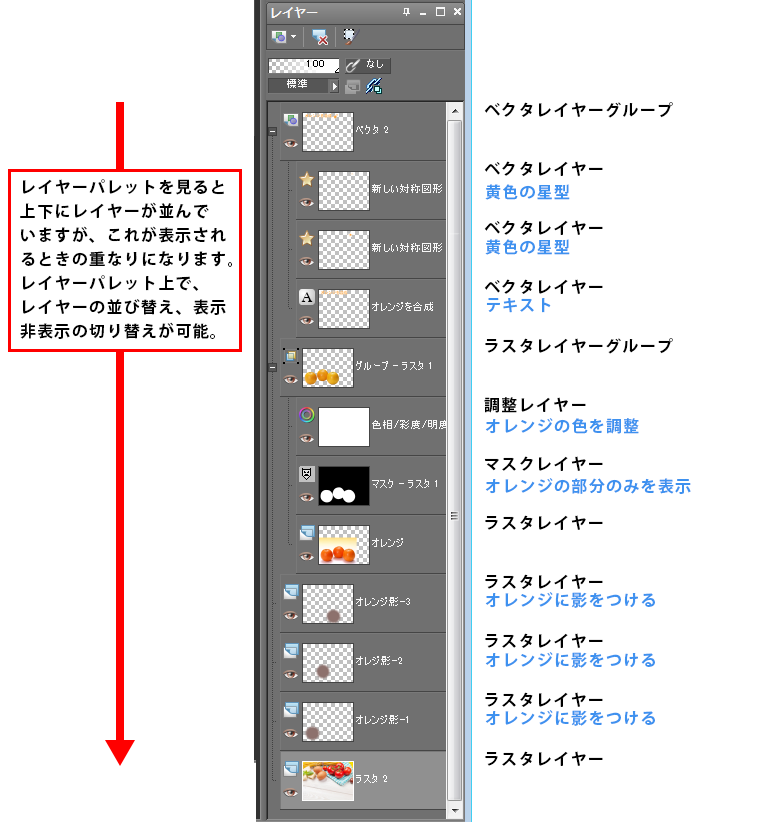Select the オレンジ layer name text
This screenshot has width=770, height=822.
click(x=387, y=543)
